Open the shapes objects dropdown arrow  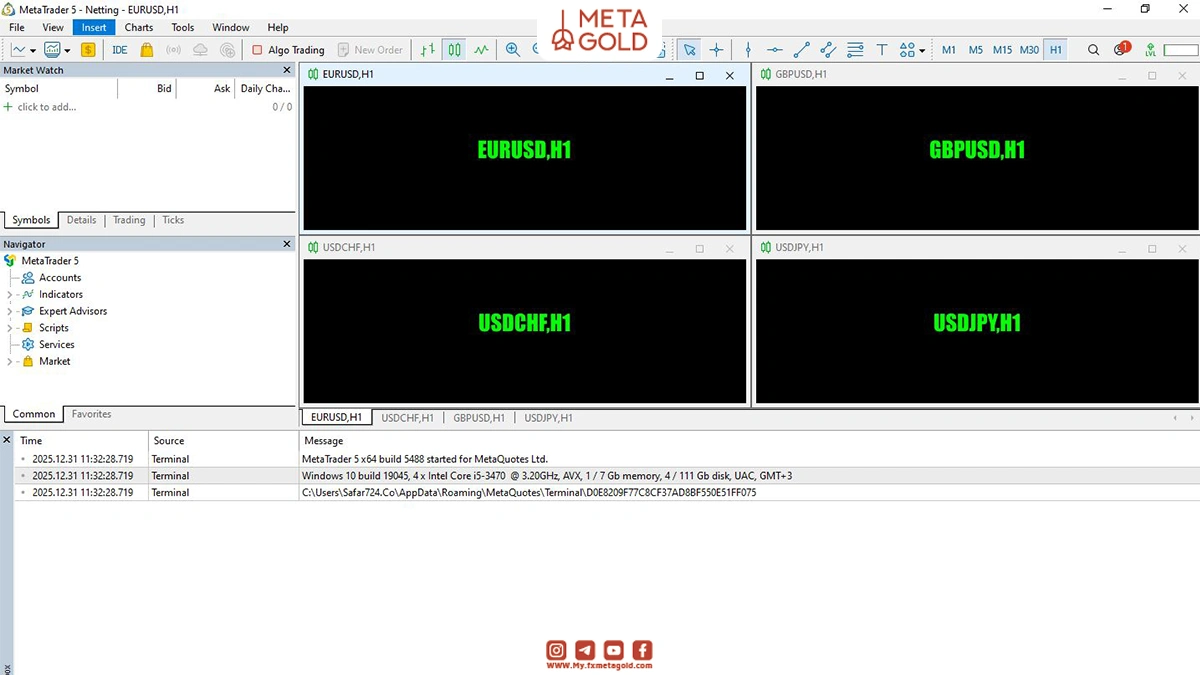pos(922,50)
